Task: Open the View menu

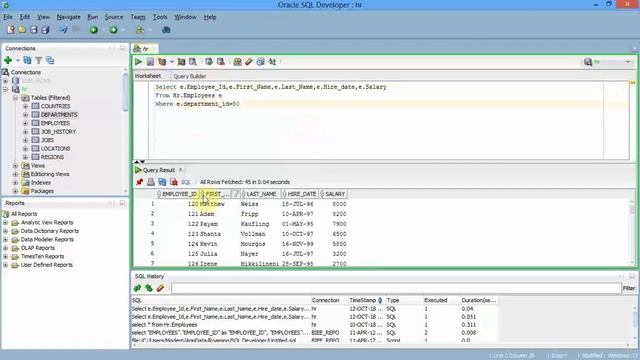Action: point(43,17)
